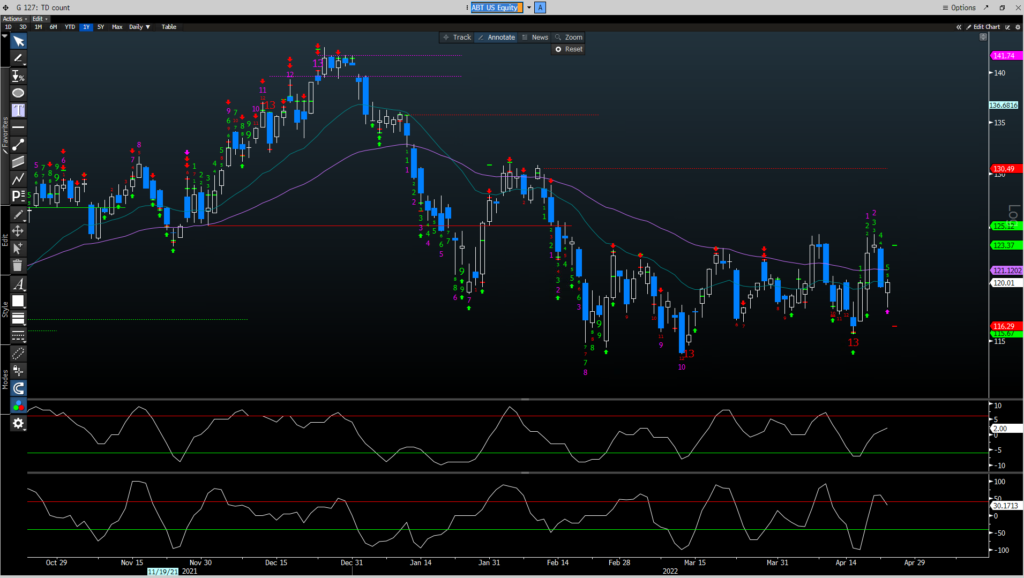Toggle the Zoom mode

click(568, 37)
